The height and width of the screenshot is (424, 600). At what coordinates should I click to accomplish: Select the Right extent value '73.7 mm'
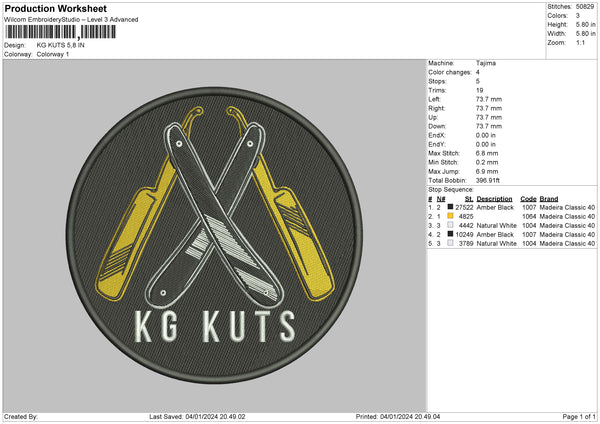pos(489,108)
